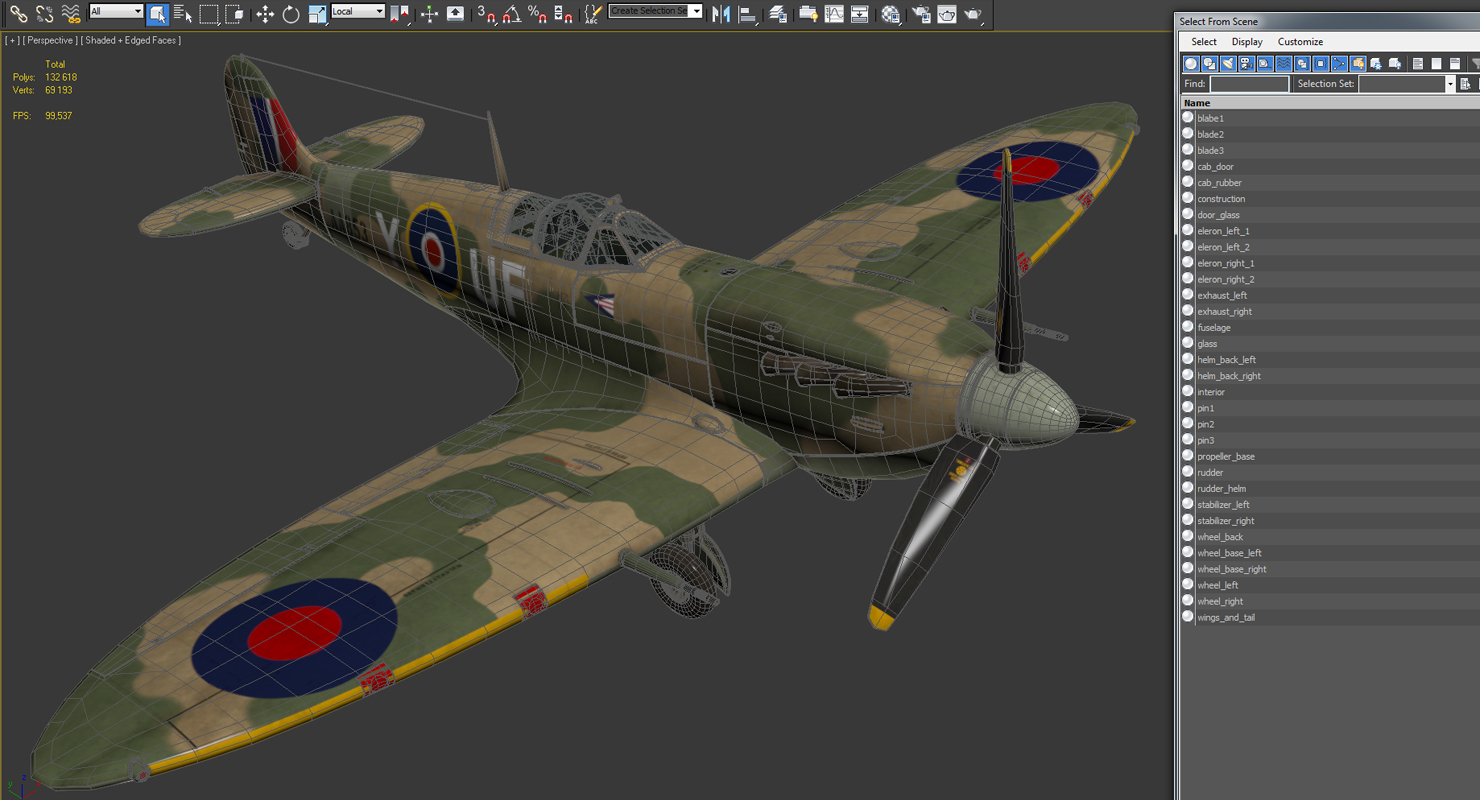This screenshot has width=1480, height=800.
Task: Click the Mirror tool
Action: tap(721, 14)
